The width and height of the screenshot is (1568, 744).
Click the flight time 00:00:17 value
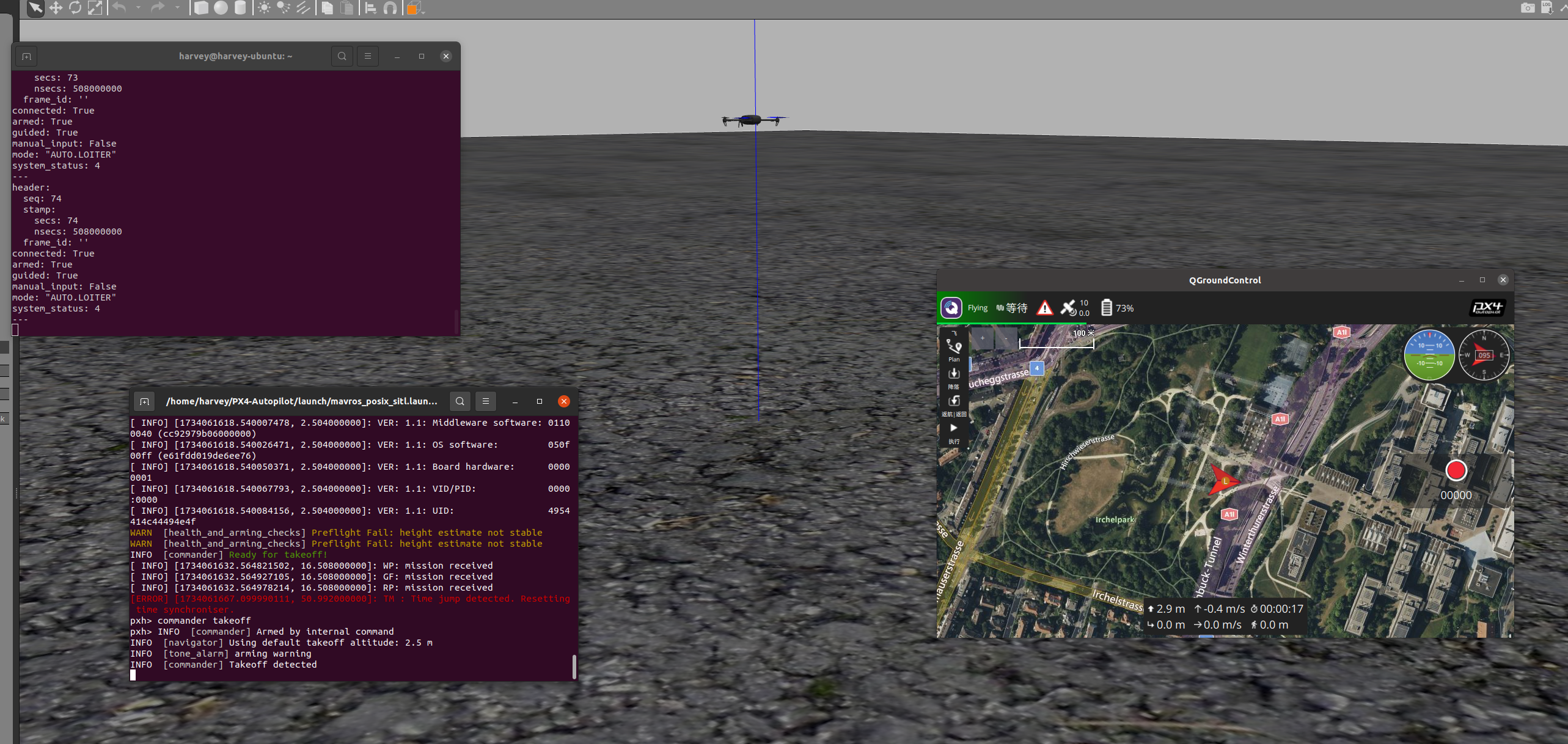pyautogui.click(x=1281, y=609)
